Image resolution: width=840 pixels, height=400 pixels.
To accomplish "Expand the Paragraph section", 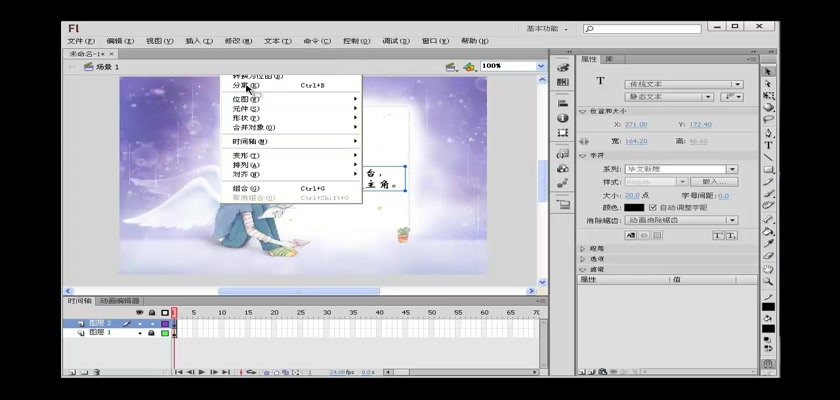I will tap(583, 248).
